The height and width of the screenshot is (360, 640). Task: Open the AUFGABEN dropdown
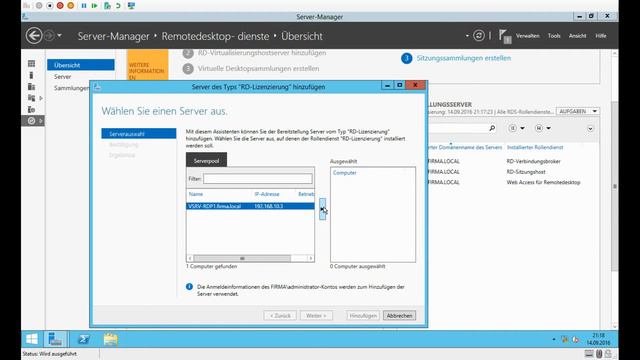(578, 111)
